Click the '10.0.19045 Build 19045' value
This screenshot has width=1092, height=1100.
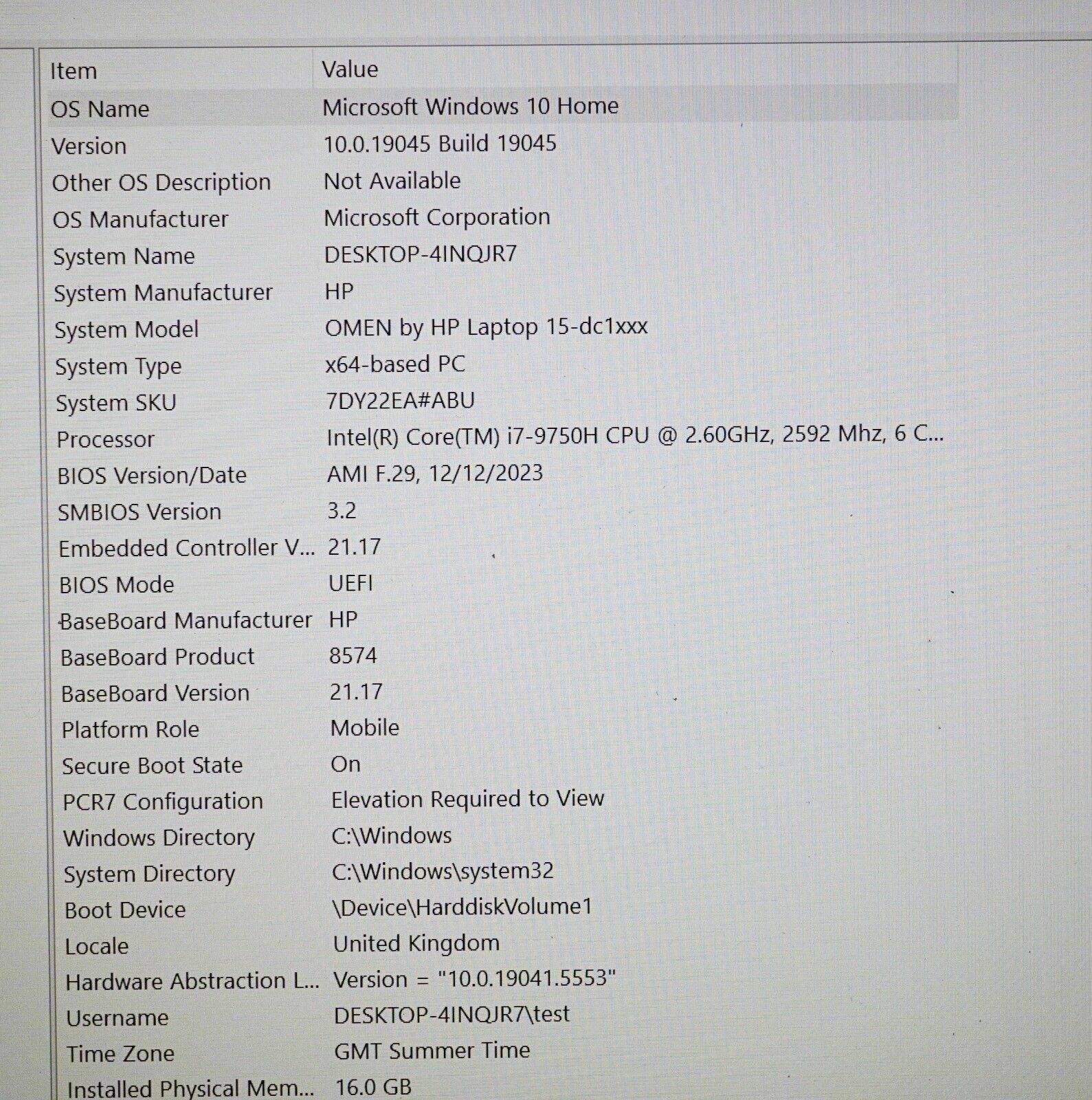(440, 144)
